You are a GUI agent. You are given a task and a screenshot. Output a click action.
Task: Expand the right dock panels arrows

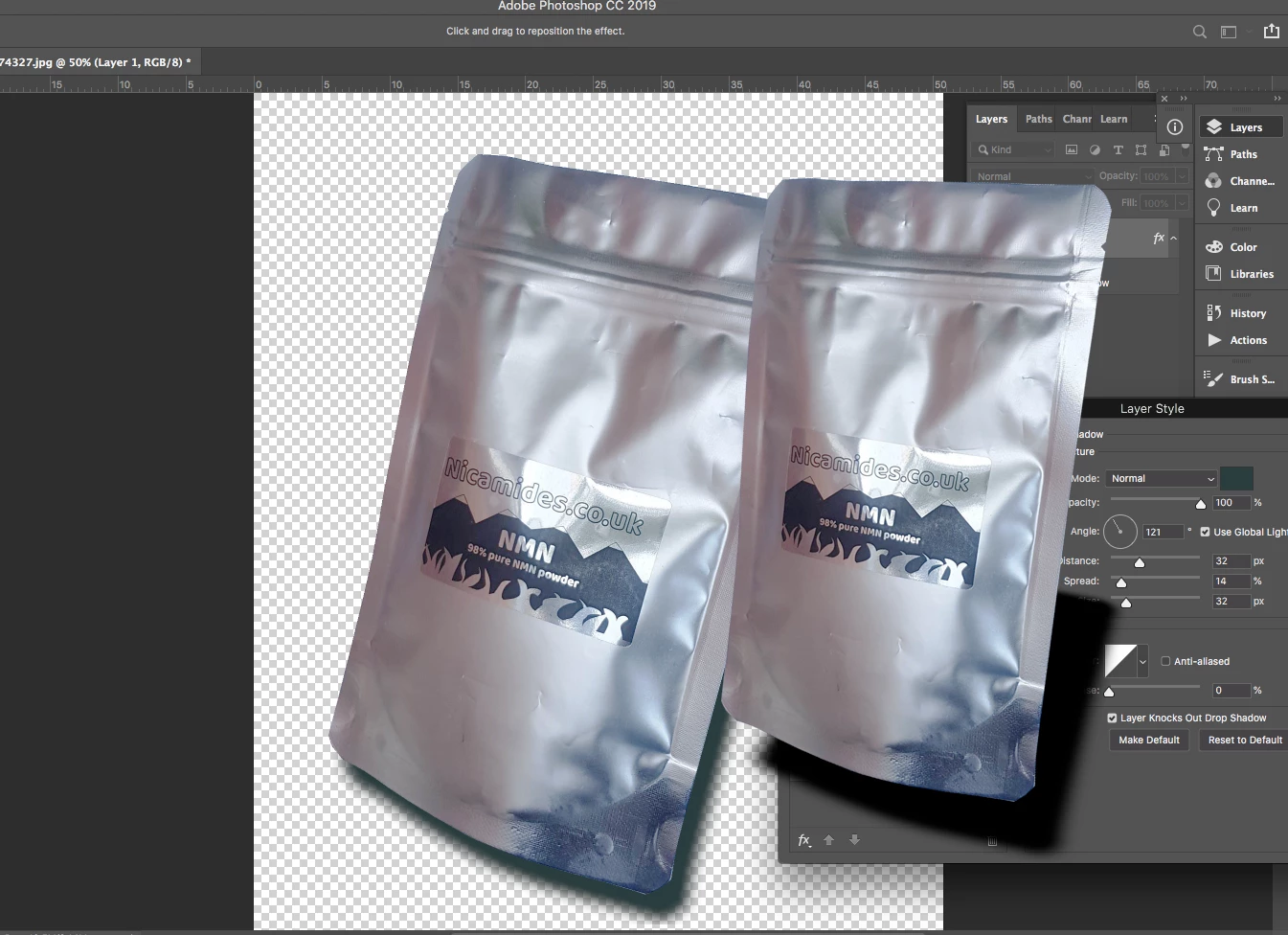coord(1277,99)
